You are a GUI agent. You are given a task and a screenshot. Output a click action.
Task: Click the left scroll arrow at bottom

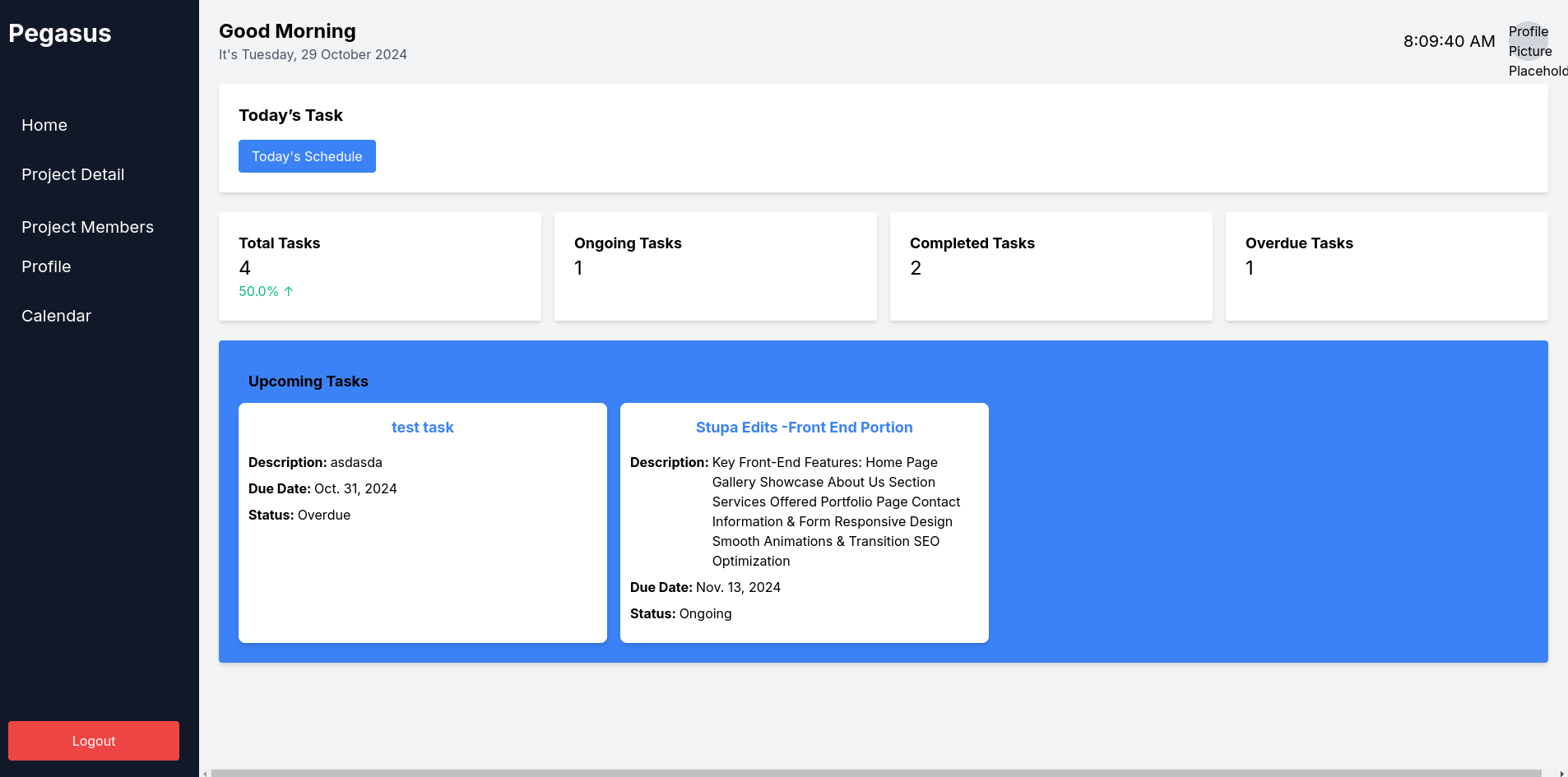click(205, 773)
